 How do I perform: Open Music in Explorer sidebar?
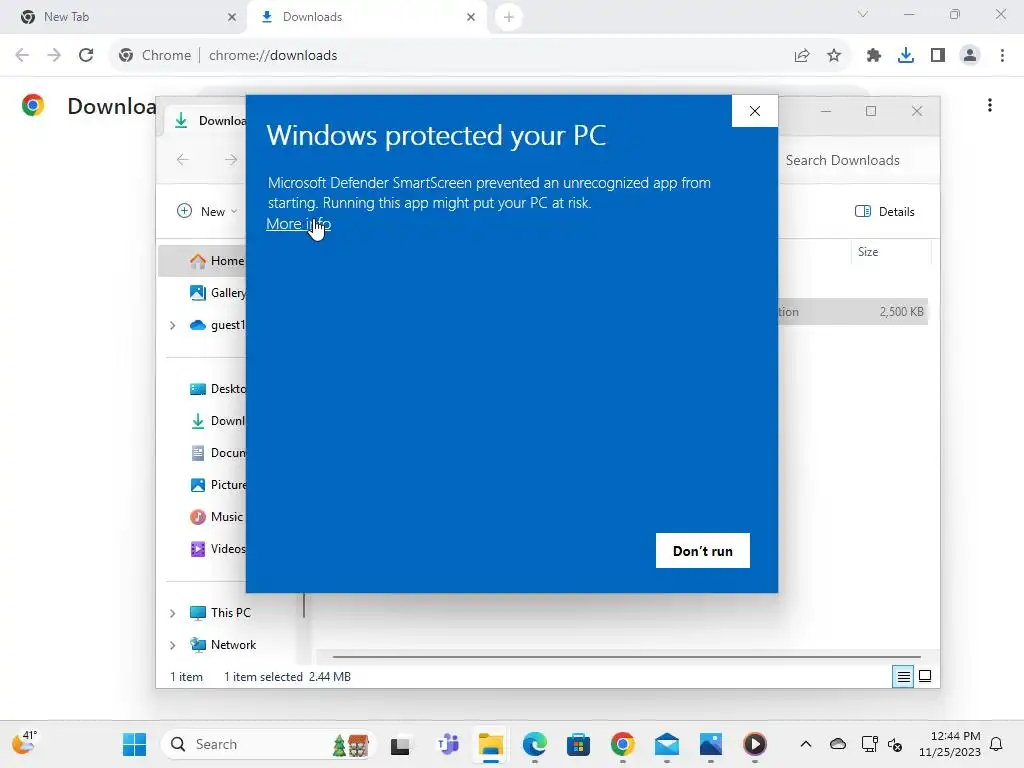[217, 517]
